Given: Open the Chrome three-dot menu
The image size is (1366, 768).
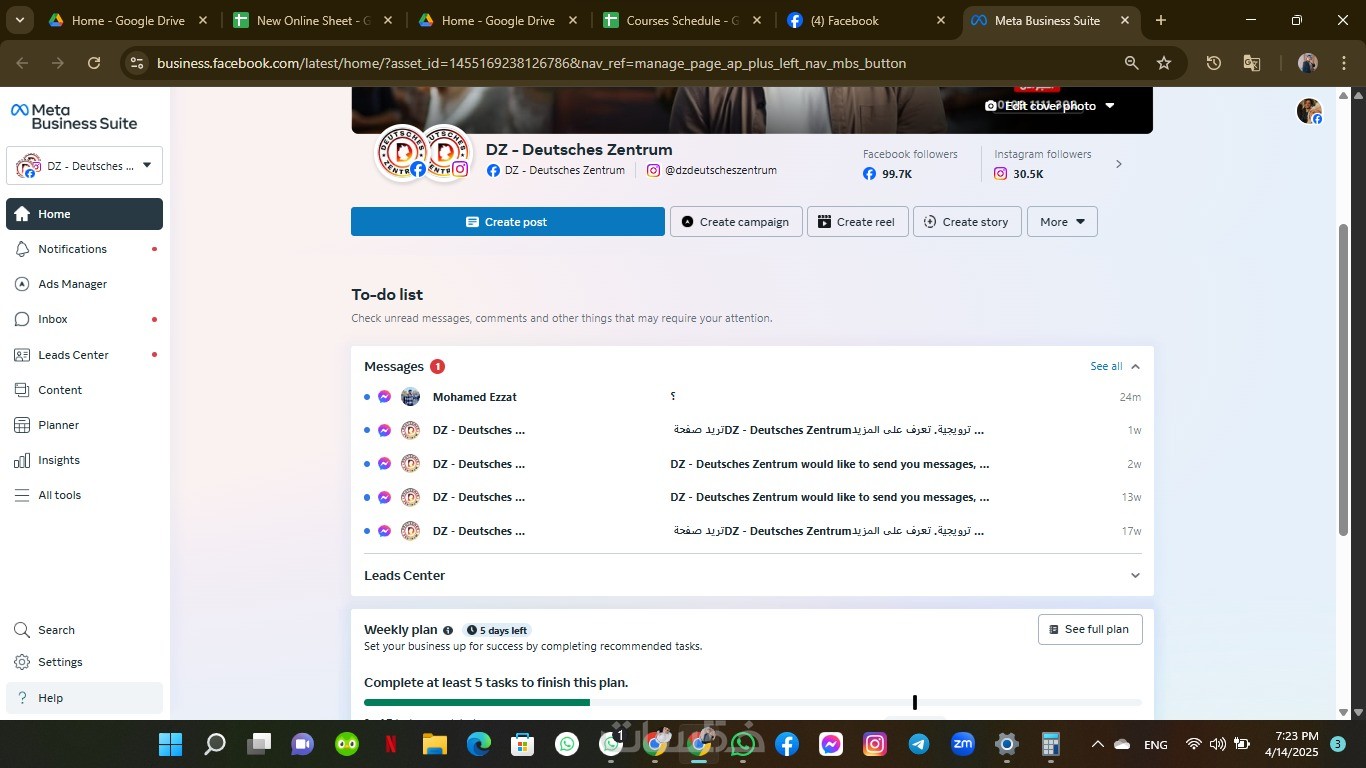Looking at the screenshot, I should 1342,63.
